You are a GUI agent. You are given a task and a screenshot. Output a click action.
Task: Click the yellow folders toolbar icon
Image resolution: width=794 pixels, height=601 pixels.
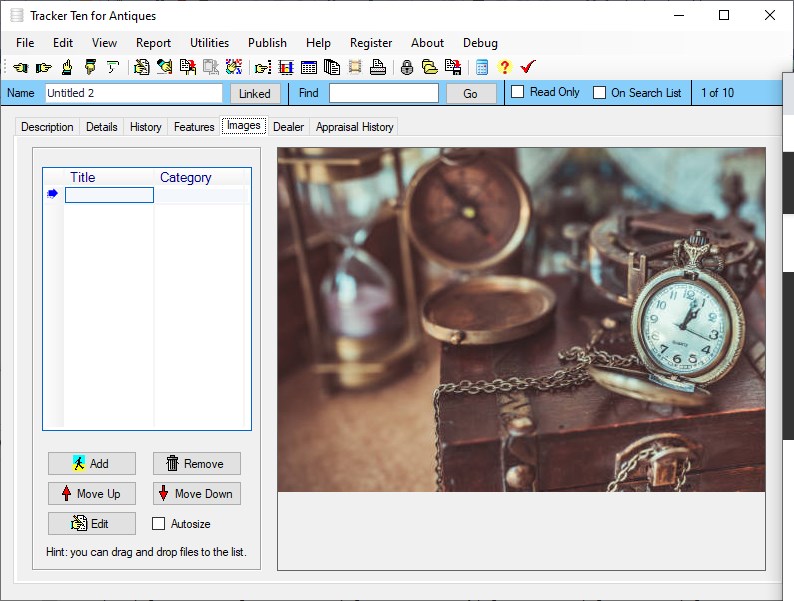point(430,67)
